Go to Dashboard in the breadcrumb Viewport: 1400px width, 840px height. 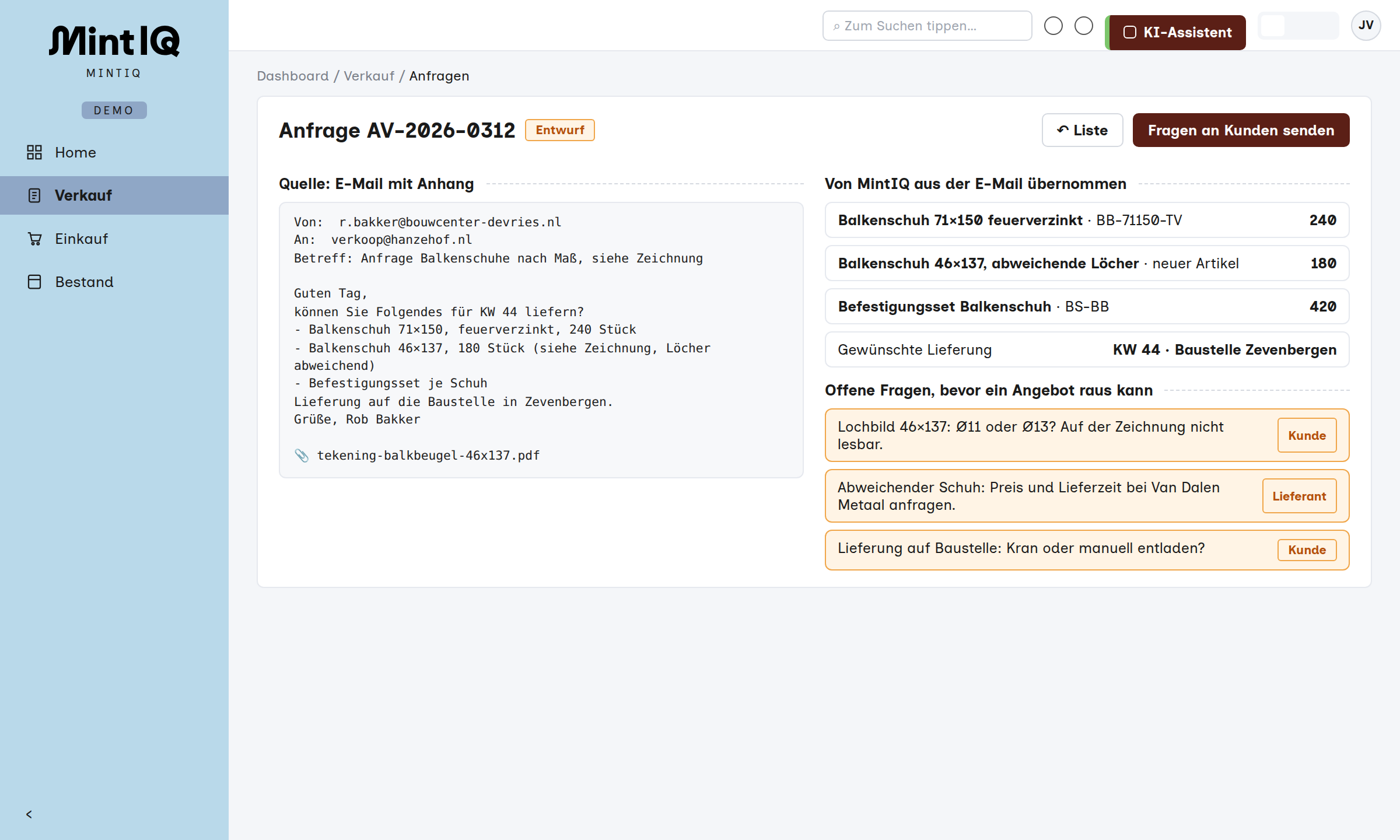(293, 76)
